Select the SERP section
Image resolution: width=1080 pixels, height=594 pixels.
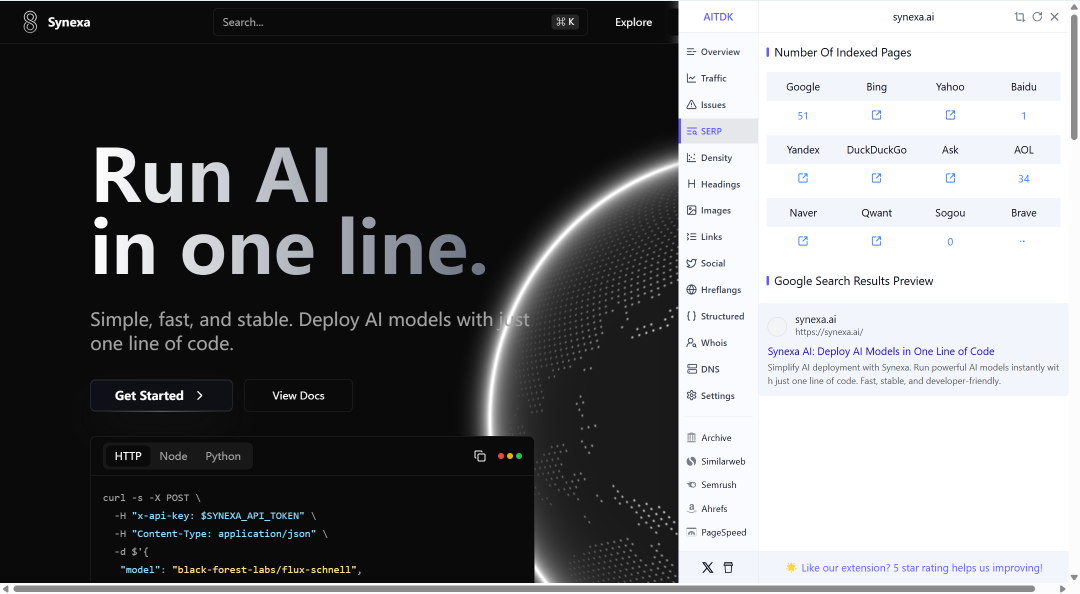tap(718, 131)
